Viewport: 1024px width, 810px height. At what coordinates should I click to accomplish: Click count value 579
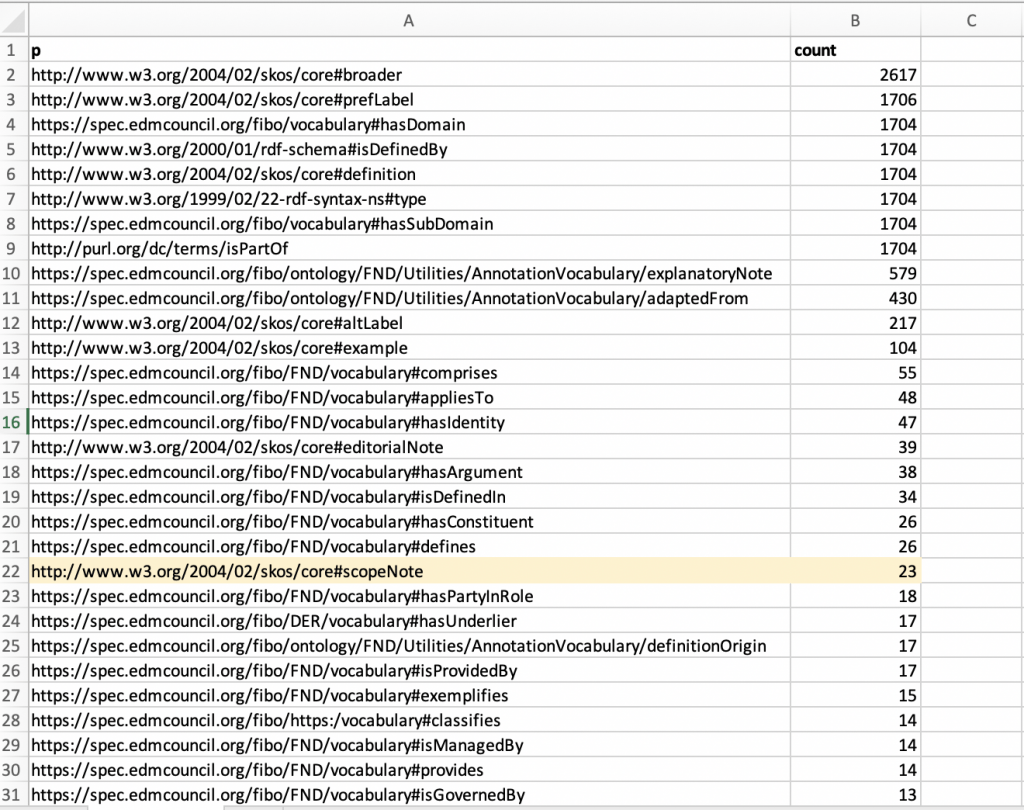coord(856,274)
